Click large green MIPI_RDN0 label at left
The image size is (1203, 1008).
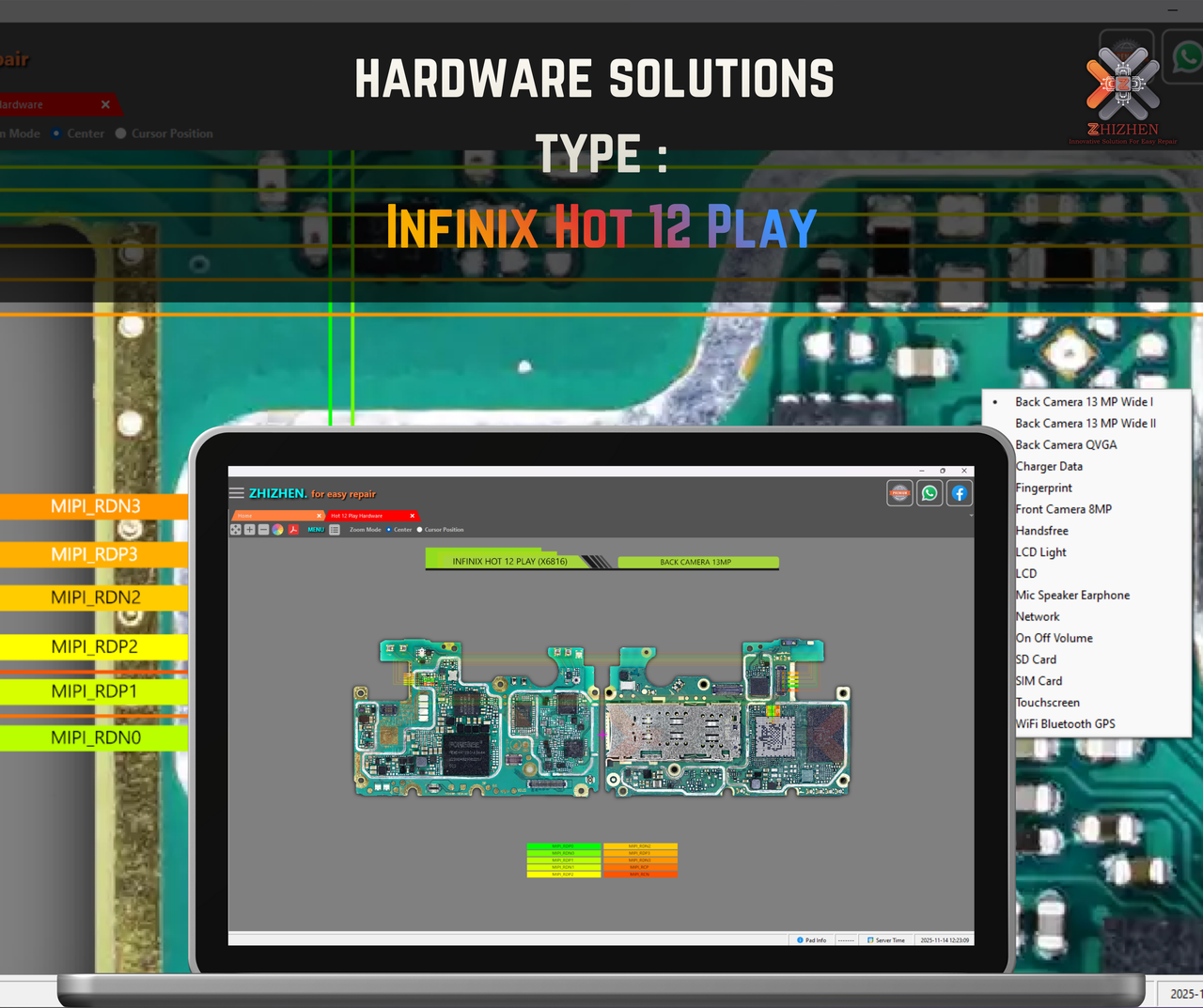[x=94, y=737]
